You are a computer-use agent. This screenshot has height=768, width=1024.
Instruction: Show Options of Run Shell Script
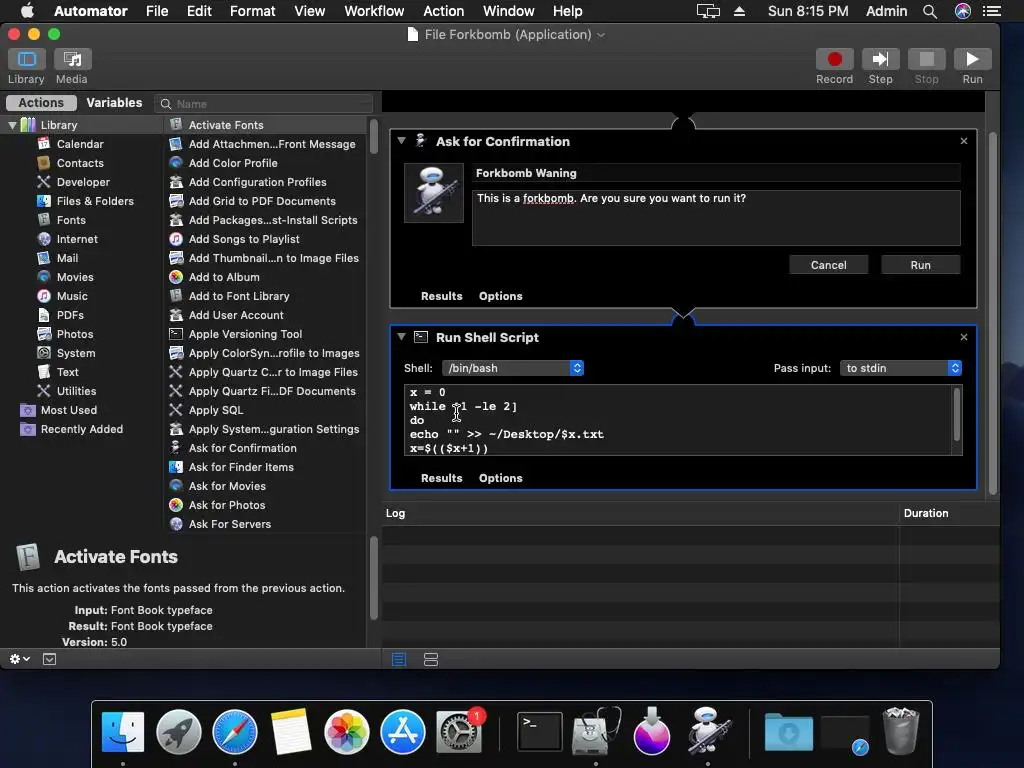(x=501, y=478)
